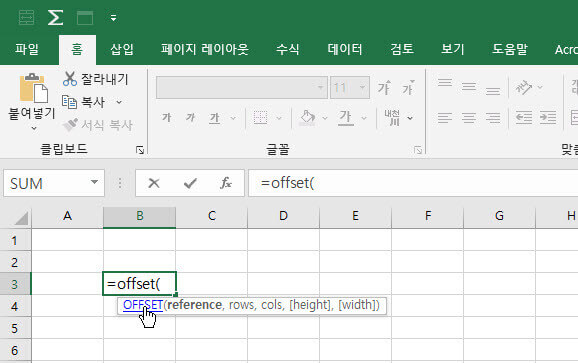This screenshot has height=363, width=578.
Task: Open the 글꼴 dialog launcher
Action: point(418,150)
